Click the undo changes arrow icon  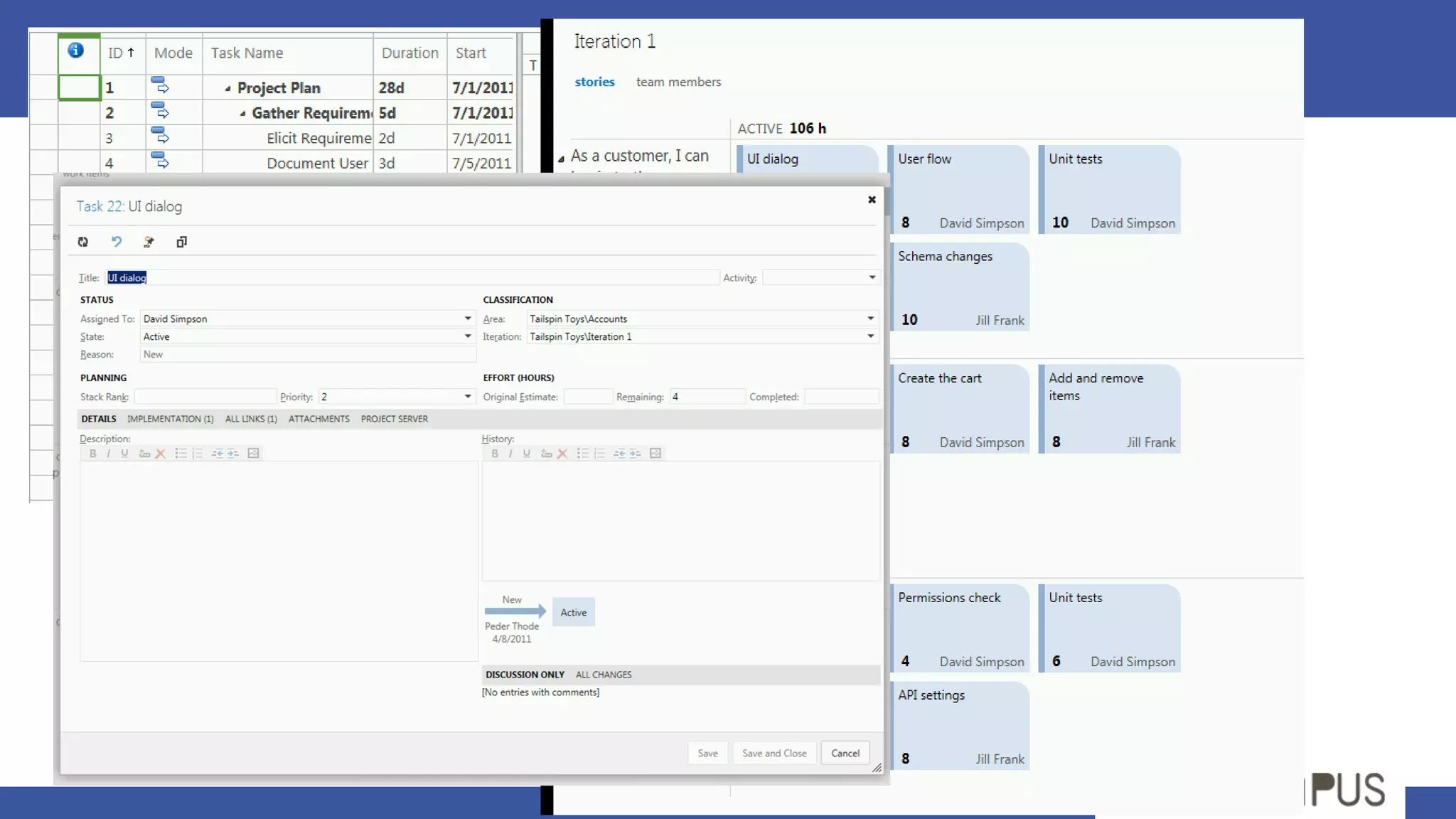click(x=117, y=242)
